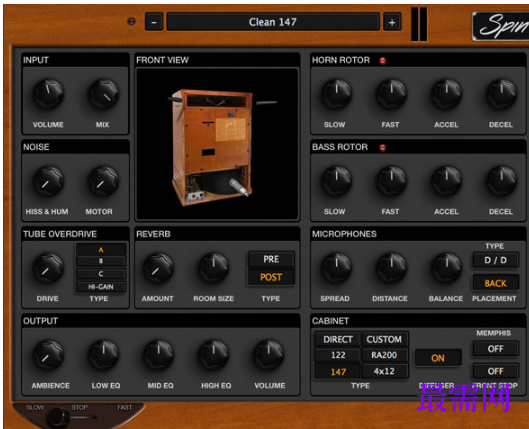
Task: Adjust the Input VOLUME knob
Action: coord(48,93)
